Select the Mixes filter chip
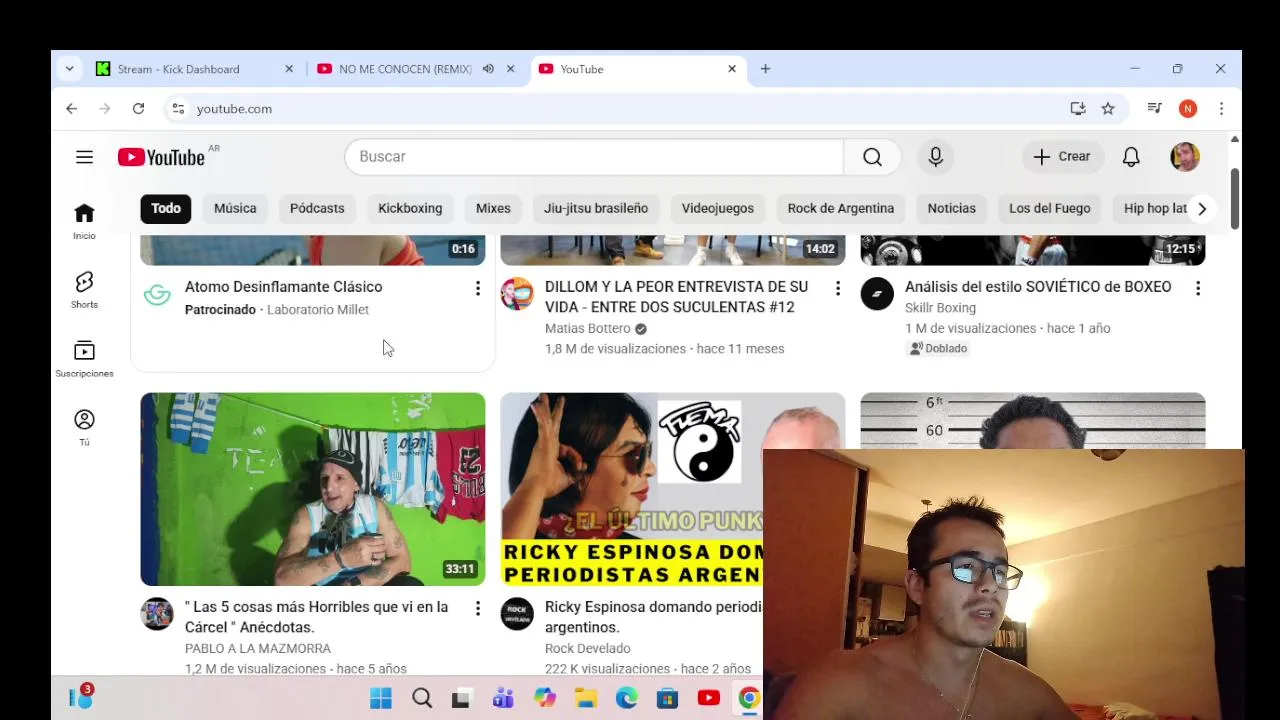The width and height of the screenshot is (1280, 720). tap(493, 208)
